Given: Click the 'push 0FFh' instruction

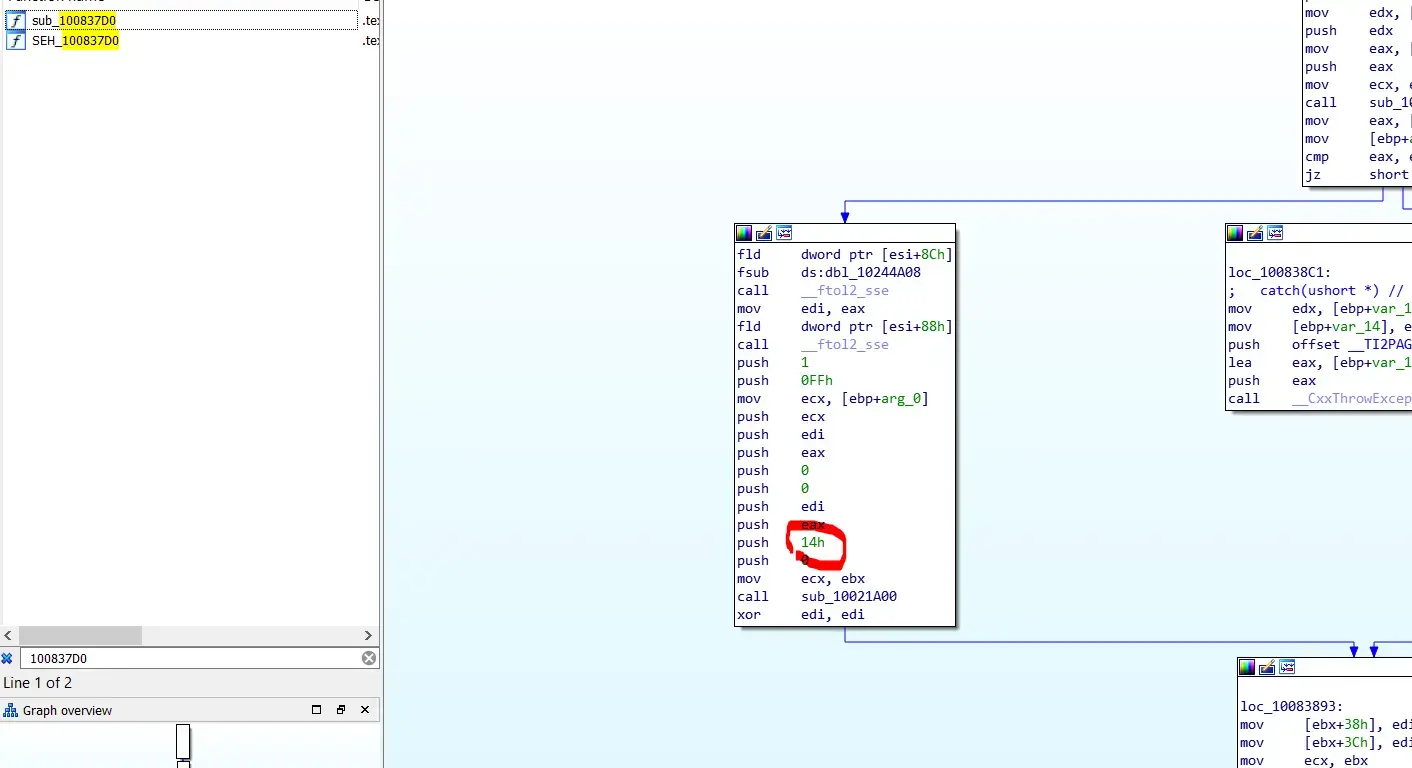Looking at the screenshot, I should [x=785, y=381].
